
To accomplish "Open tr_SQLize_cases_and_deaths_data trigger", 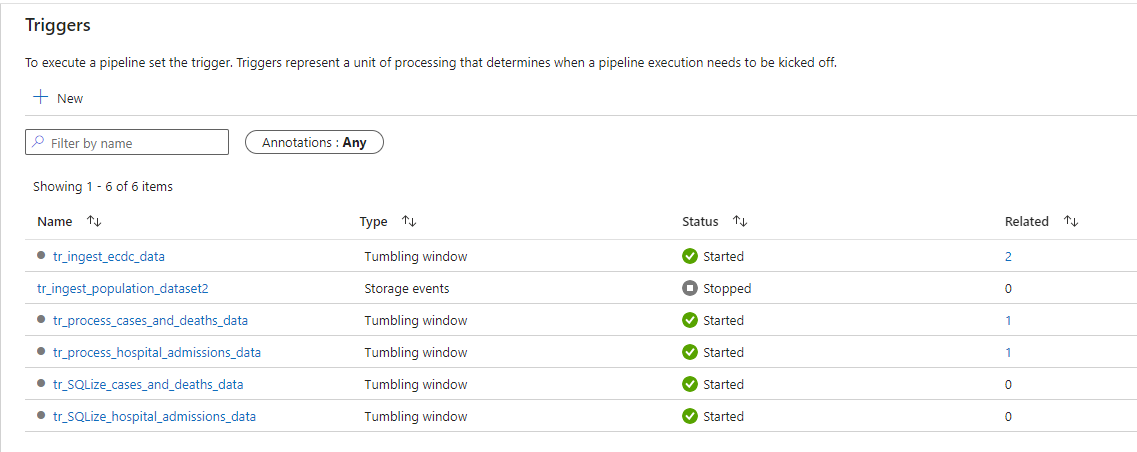I will click(x=148, y=384).
